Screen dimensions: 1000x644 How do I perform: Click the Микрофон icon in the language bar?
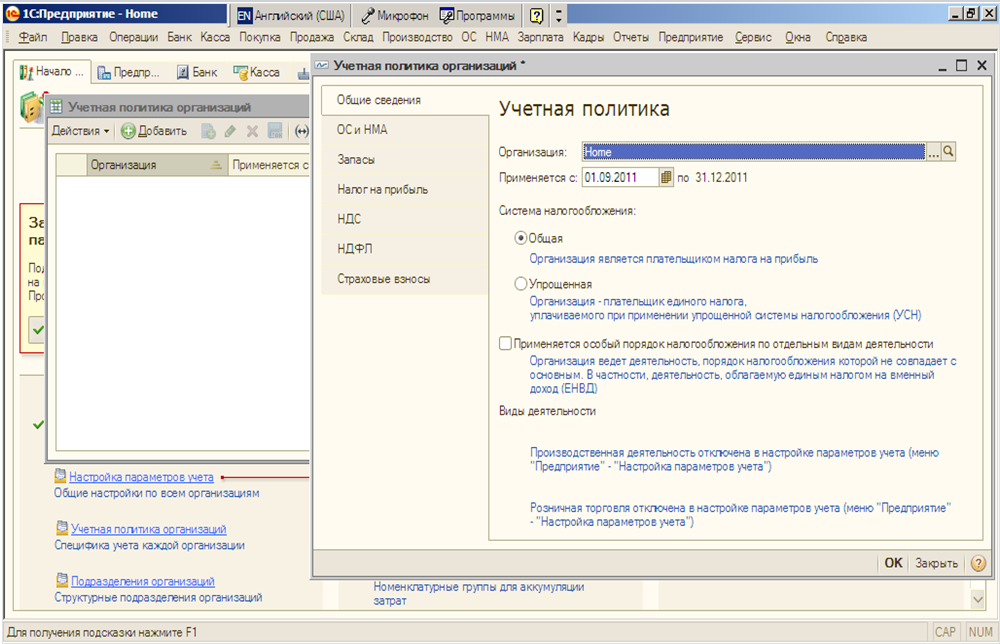pyautogui.click(x=367, y=15)
